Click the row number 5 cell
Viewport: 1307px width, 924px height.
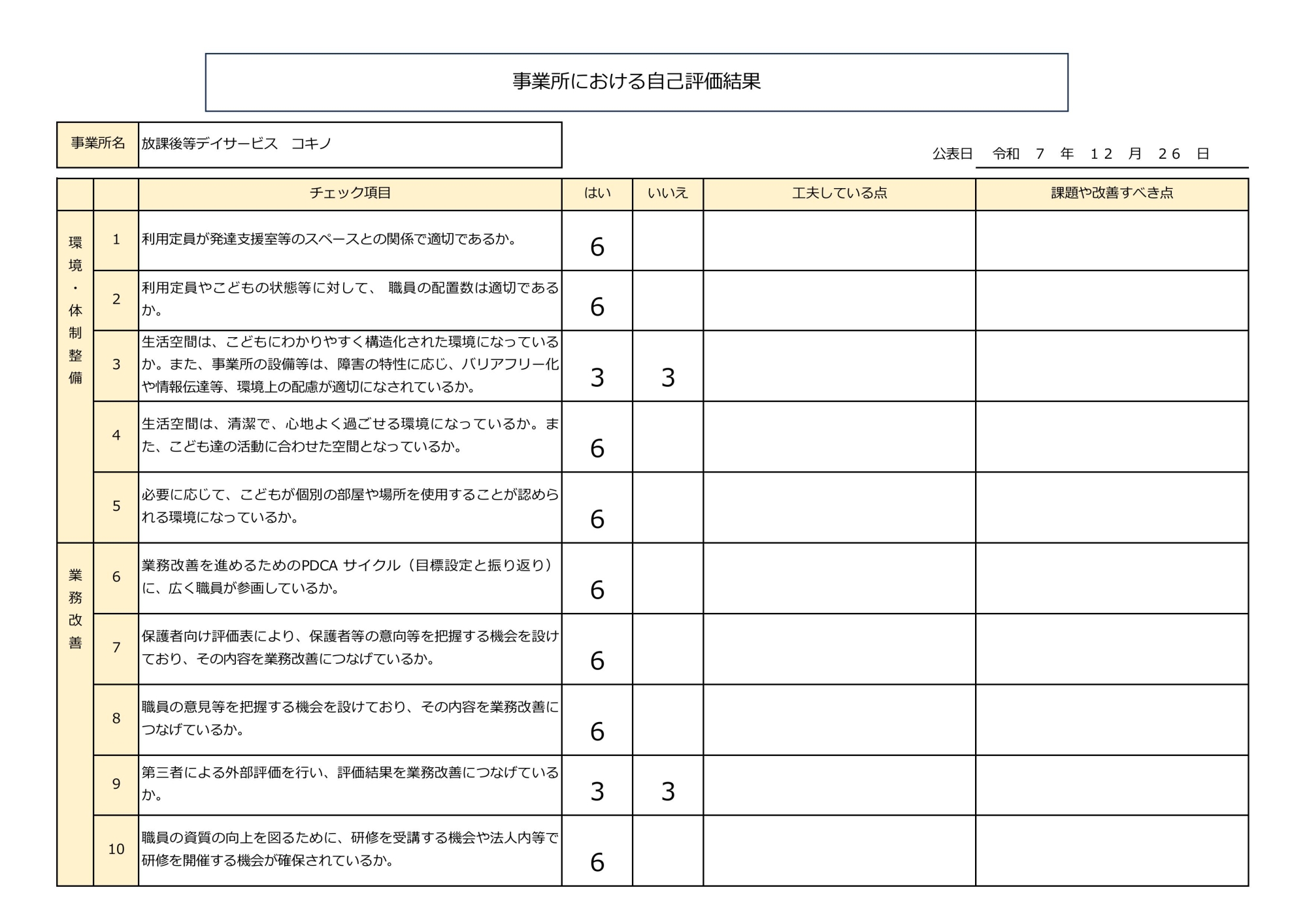(116, 506)
